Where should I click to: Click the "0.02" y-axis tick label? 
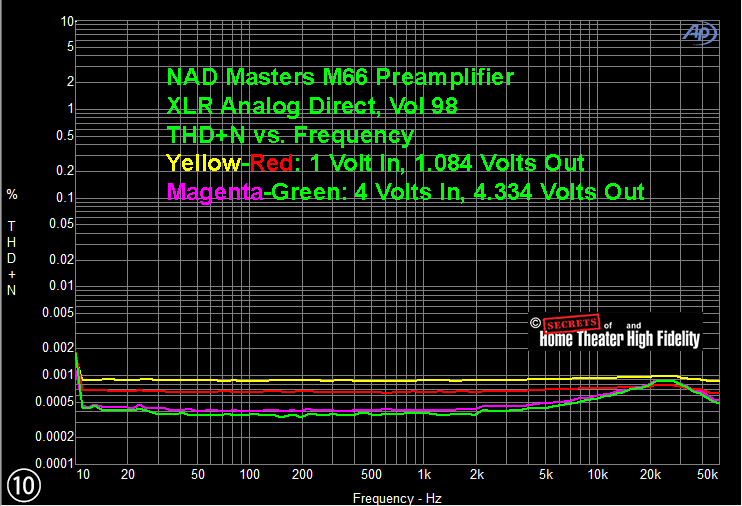pyautogui.click(x=62, y=259)
